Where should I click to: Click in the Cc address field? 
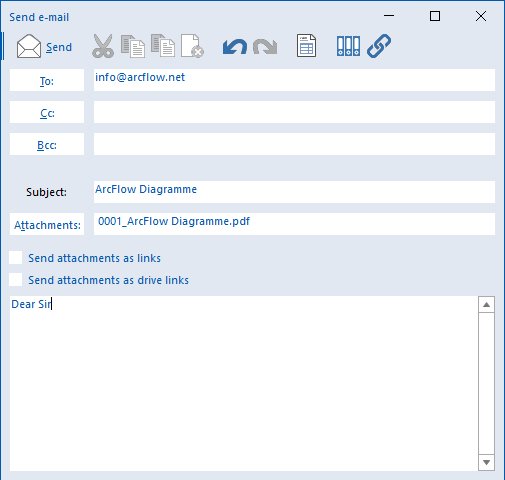click(x=294, y=112)
